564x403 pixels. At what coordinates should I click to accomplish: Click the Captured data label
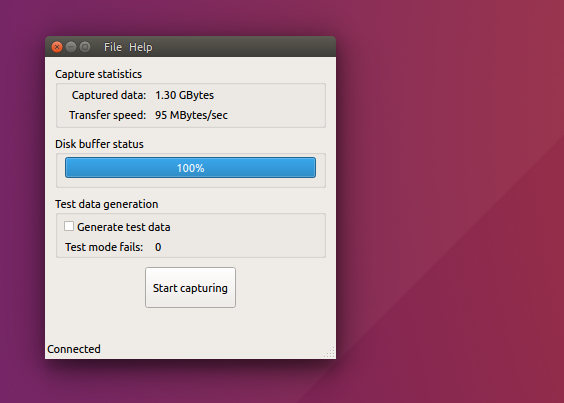109,95
